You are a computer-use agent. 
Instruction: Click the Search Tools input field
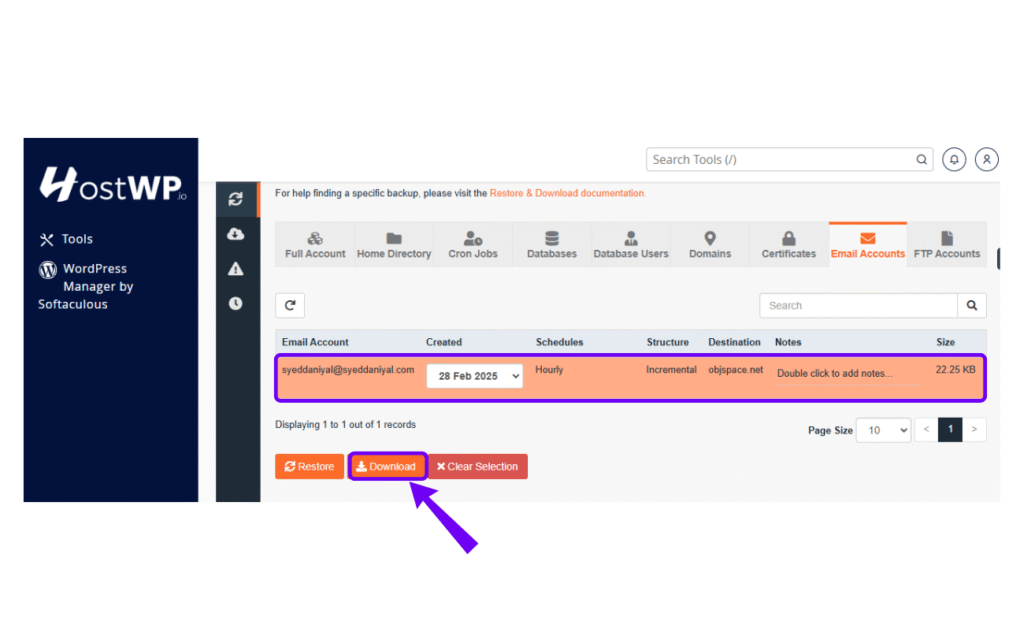click(x=780, y=160)
